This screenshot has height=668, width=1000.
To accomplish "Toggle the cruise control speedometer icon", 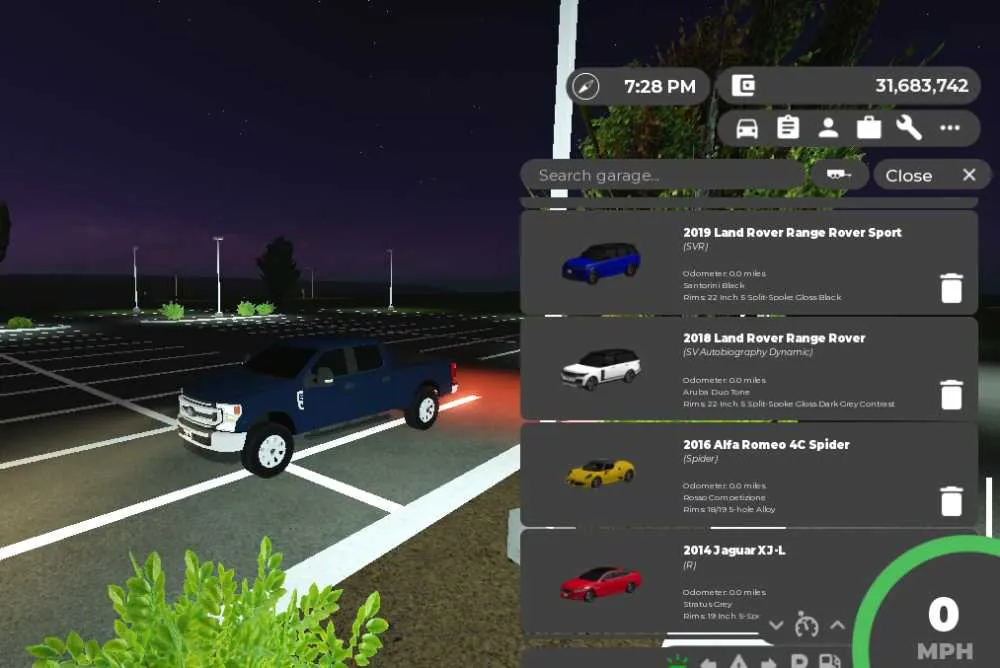I will coord(807,625).
